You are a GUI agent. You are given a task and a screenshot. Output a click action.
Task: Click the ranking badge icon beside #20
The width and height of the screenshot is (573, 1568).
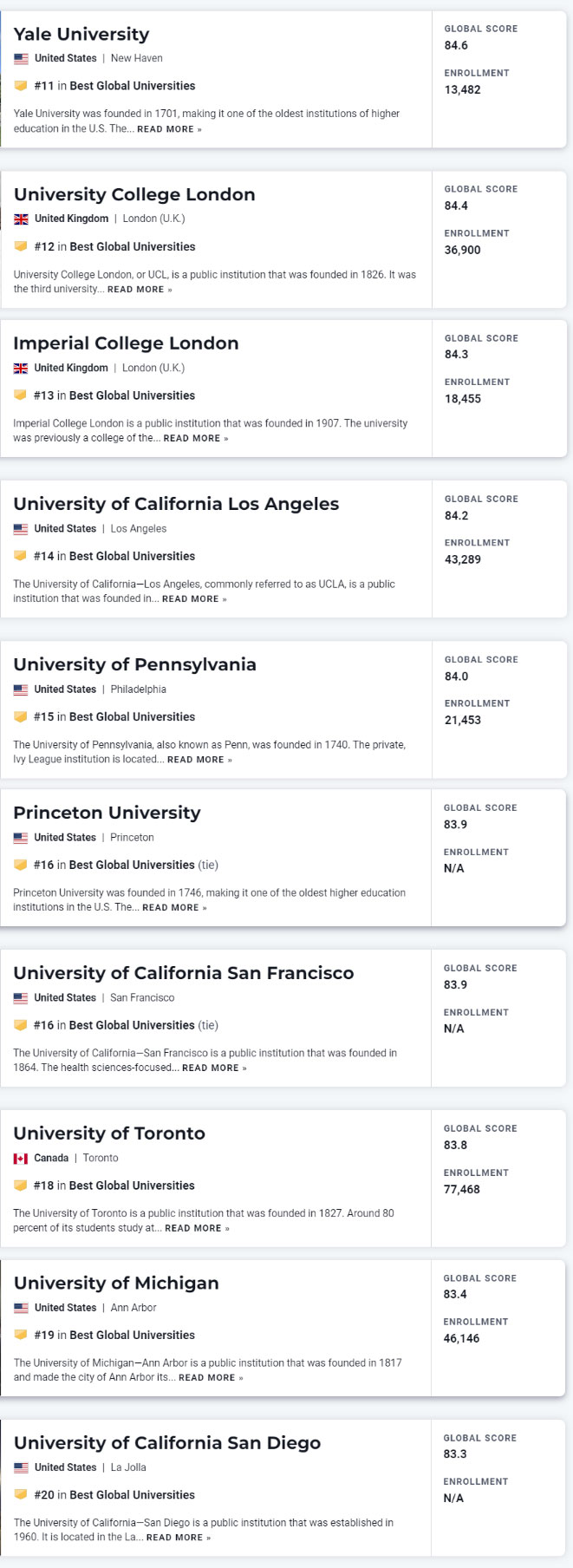pyautogui.click(x=21, y=1495)
